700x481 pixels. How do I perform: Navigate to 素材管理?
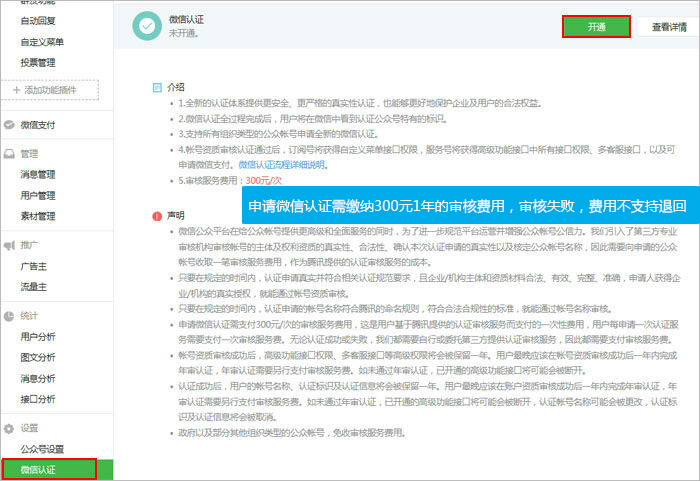[38, 216]
